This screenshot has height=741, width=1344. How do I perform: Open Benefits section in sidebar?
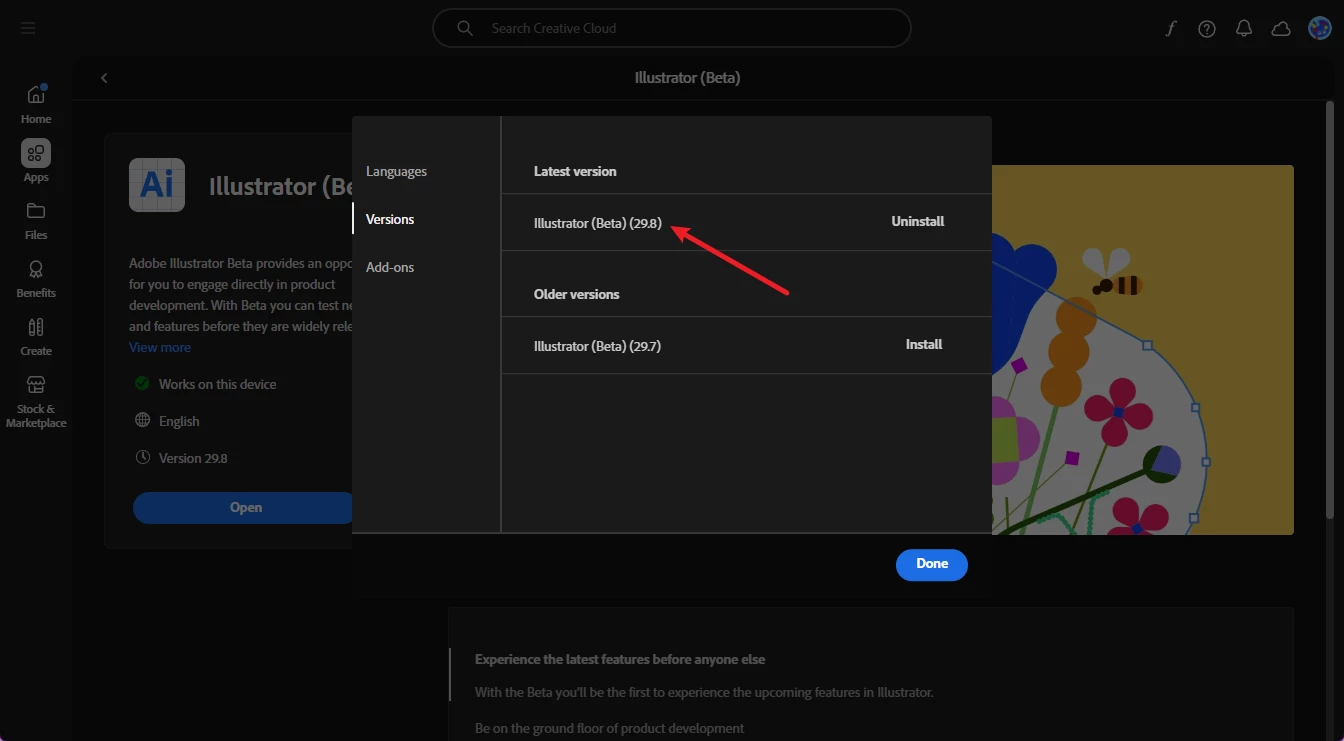[x=36, y=278]
